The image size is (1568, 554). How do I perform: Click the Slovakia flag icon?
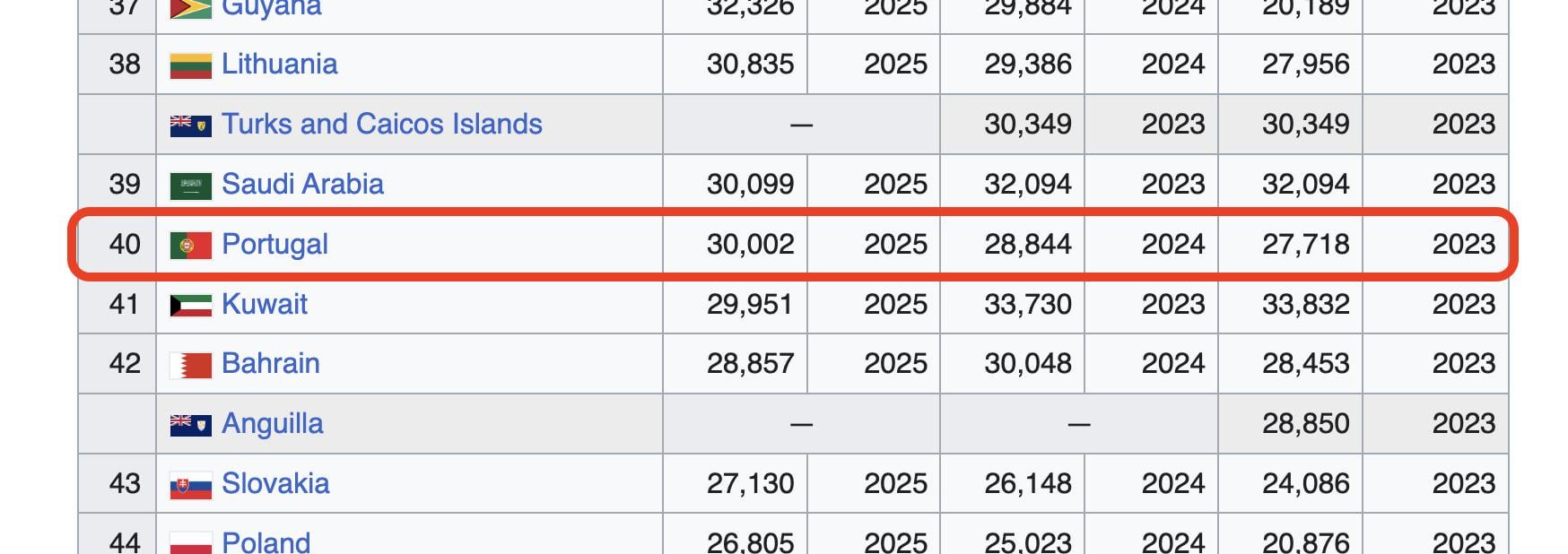click(x=190, y=485)
